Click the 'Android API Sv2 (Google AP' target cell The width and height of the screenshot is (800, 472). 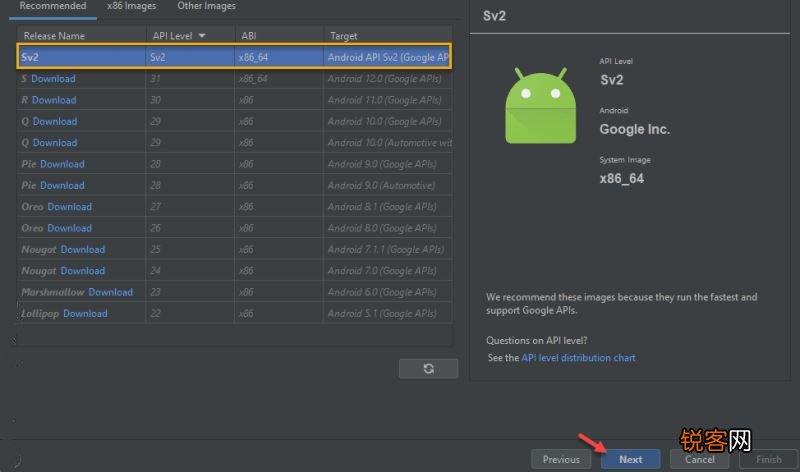[387, 57]
